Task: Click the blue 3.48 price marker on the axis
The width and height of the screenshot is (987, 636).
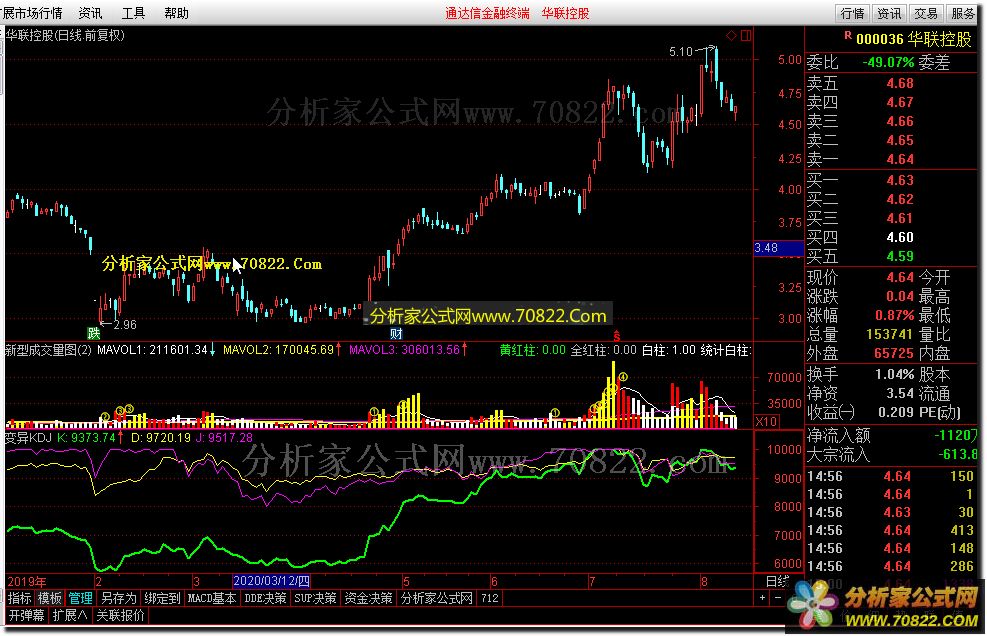Action: pyautogui.click(x=779, y=248)
